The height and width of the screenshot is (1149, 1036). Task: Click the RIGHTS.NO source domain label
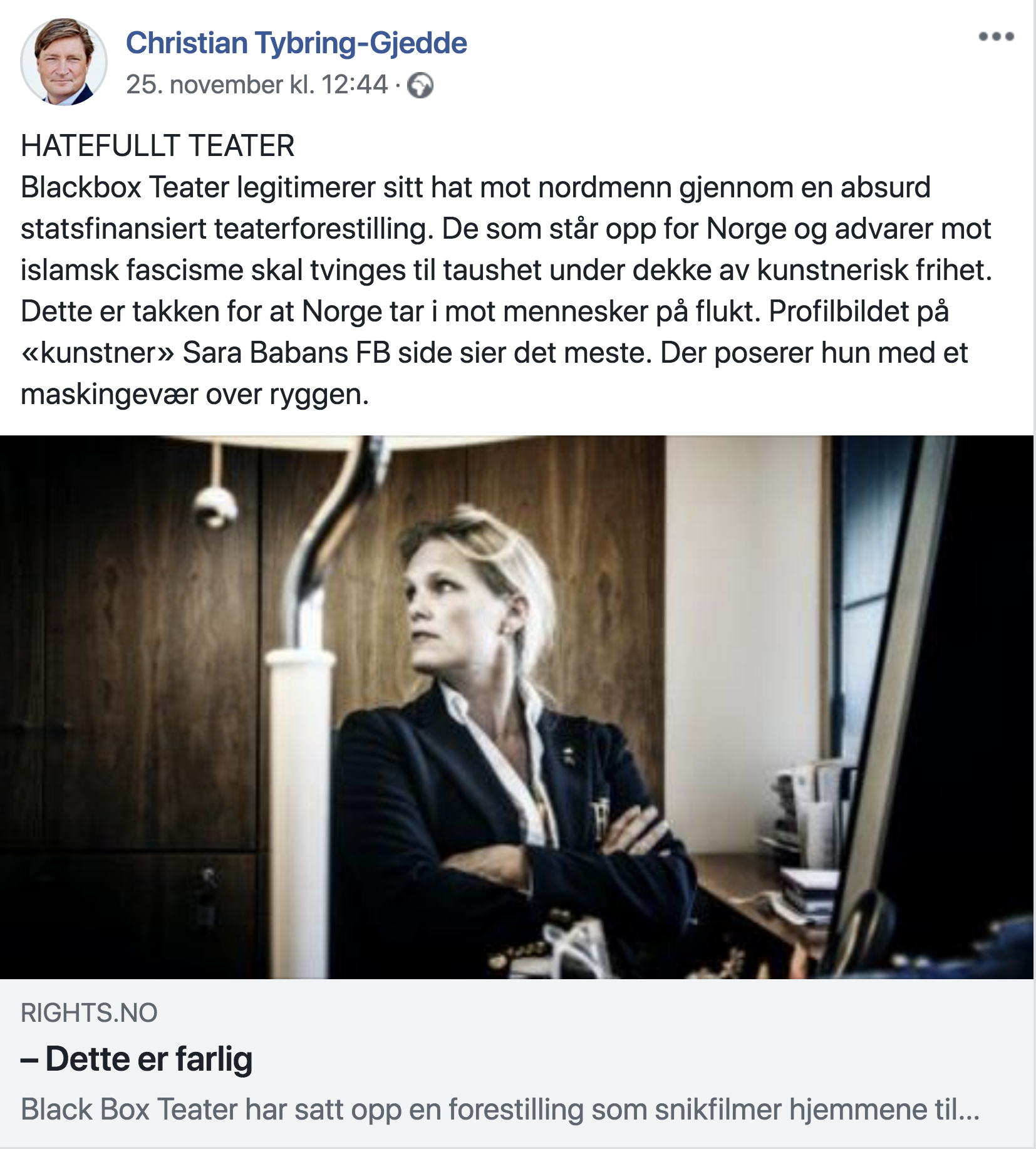(x=89, y=1012)
